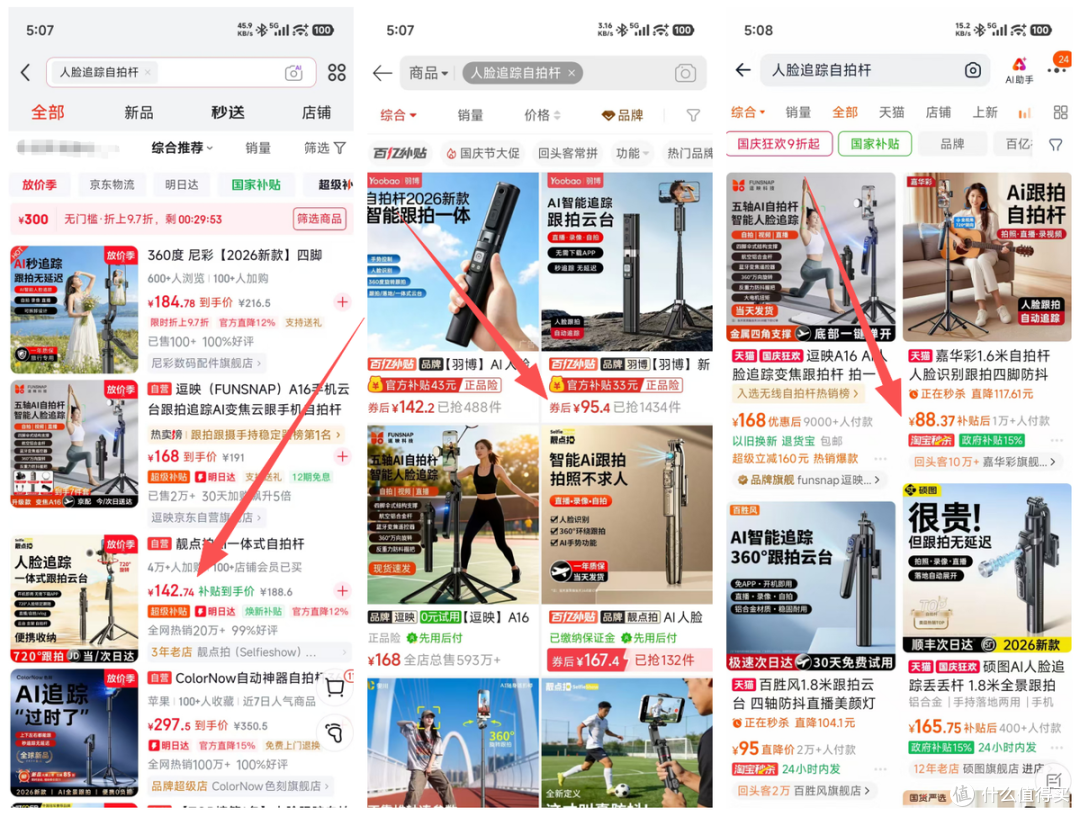
Task: Open camera search in JD search bar
Action: (294, 72)
